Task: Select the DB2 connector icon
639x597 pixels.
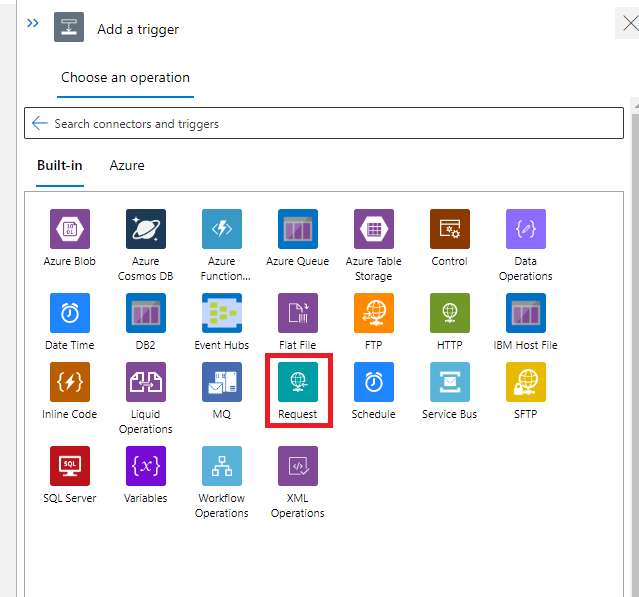Action: pyautogui.click(x=146, y=313)
